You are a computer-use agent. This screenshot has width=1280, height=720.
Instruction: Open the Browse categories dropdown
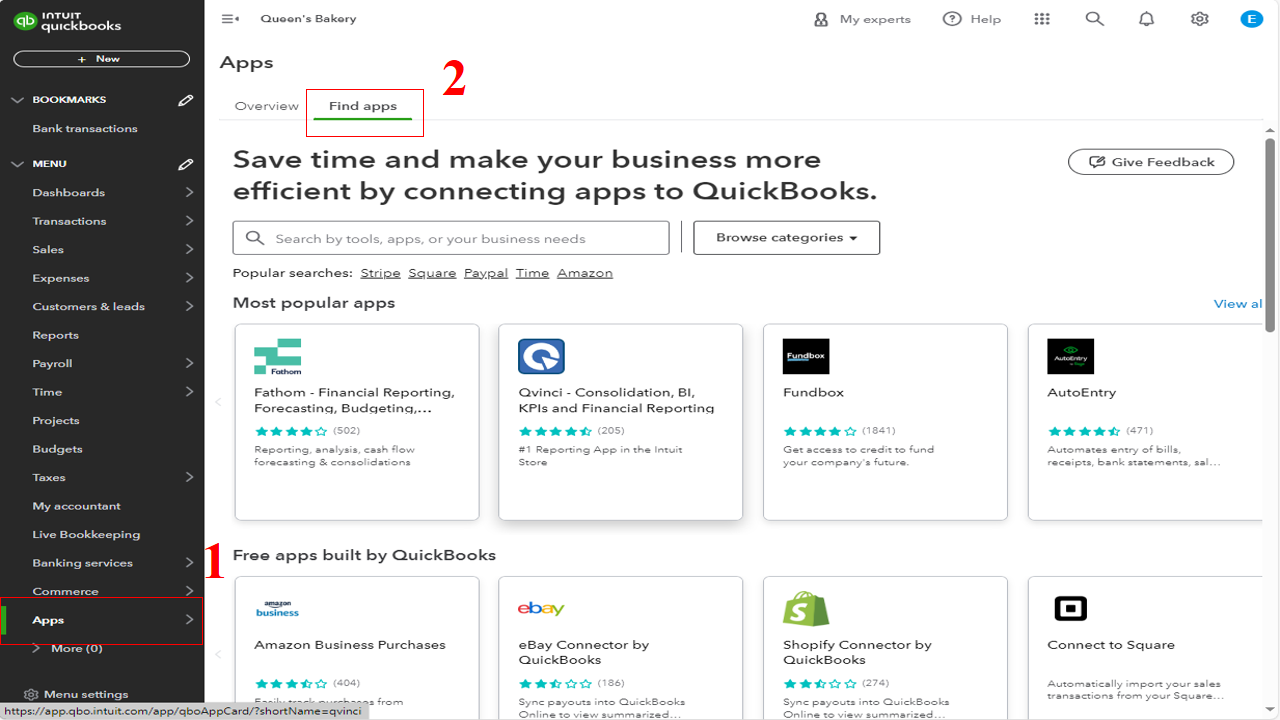(x=786, y=237)
